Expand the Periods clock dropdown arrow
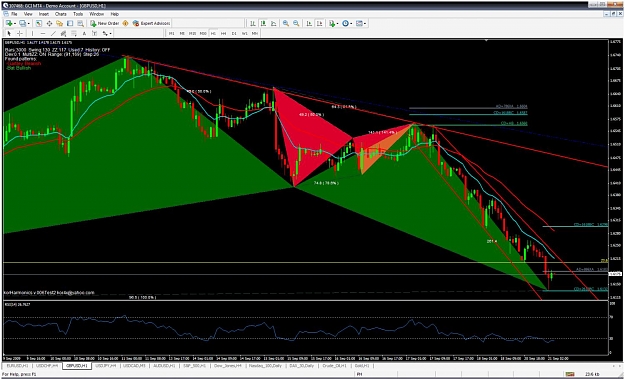Viewport: 625px width, 379px height. pyautogui.click(x=351, y=24)
